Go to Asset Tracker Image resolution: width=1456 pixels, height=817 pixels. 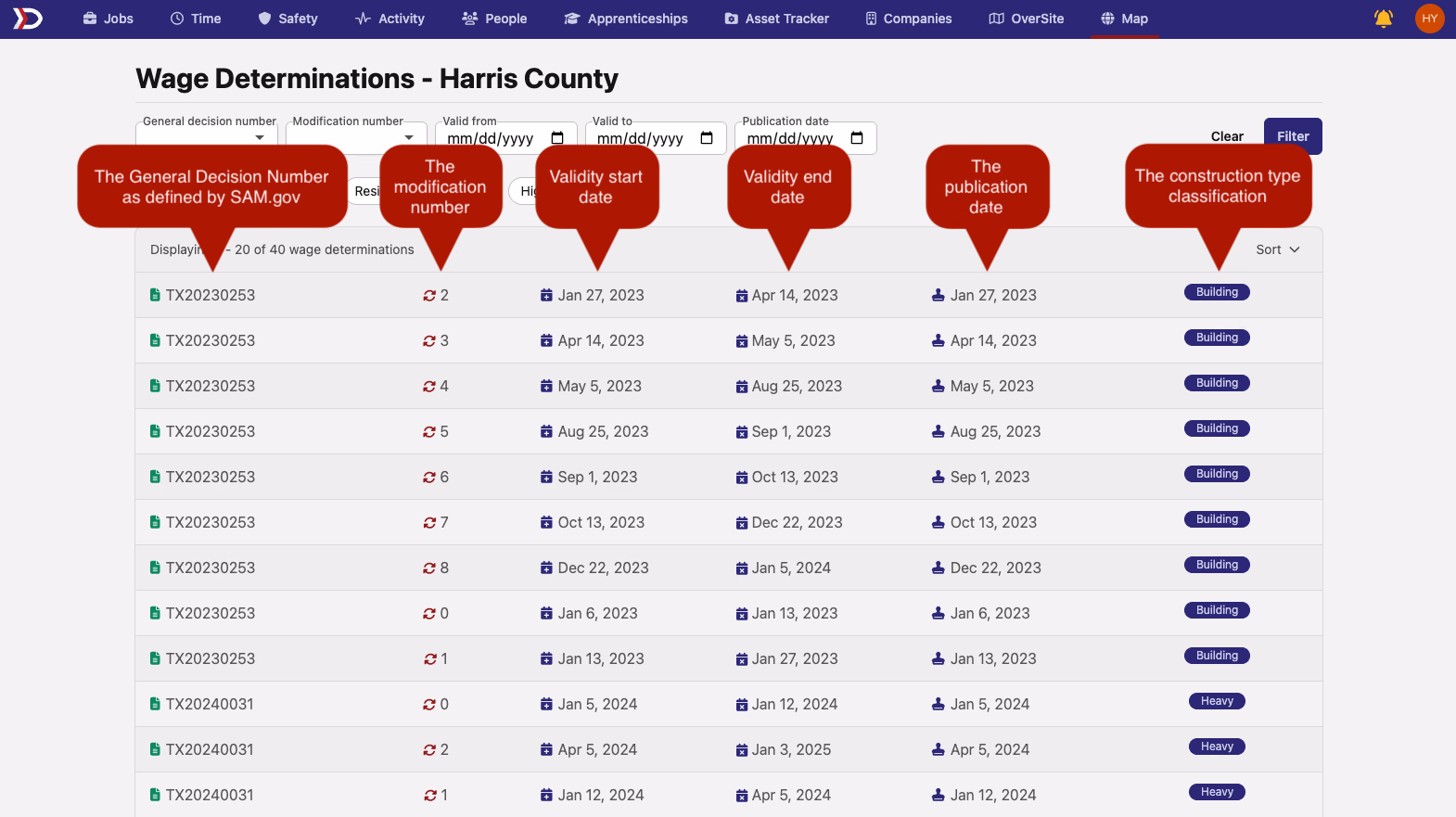pos(777,19)
